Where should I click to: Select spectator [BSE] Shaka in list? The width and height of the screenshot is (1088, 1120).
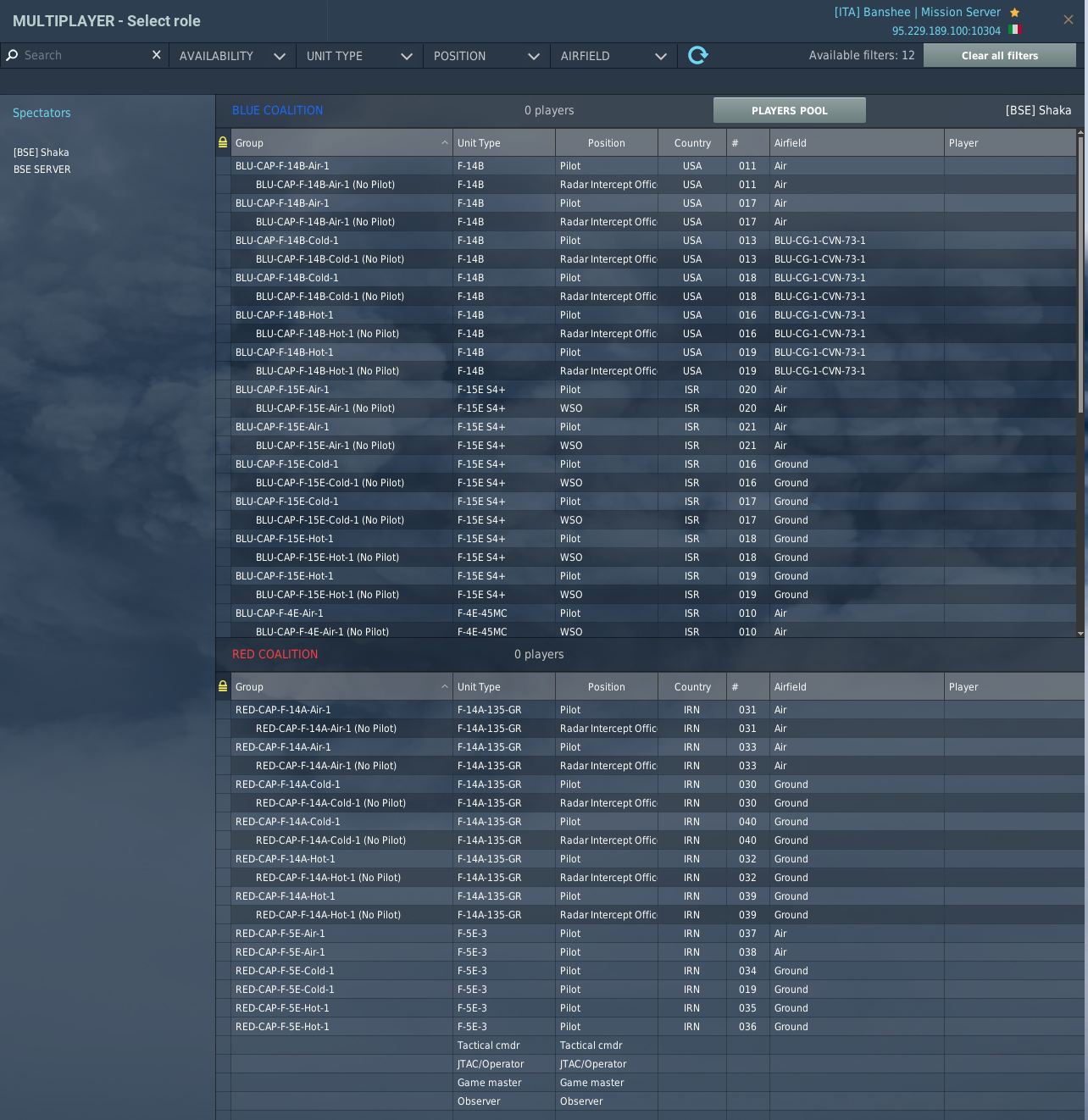[42, 152]
